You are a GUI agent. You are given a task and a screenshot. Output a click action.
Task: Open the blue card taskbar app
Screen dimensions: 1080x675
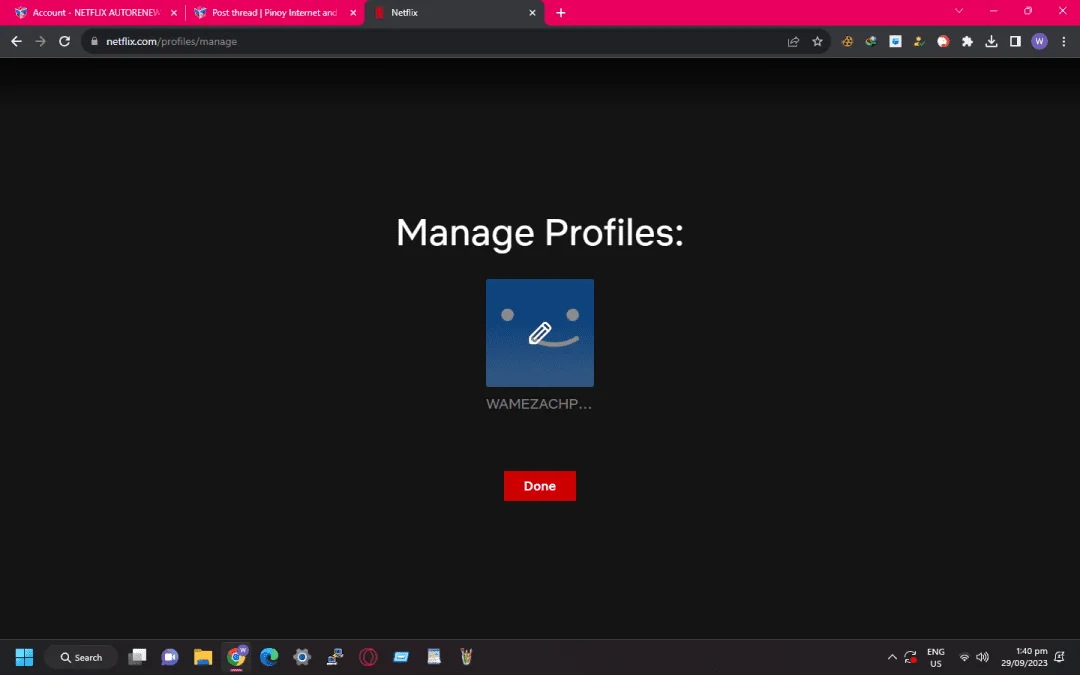point(402,657)
